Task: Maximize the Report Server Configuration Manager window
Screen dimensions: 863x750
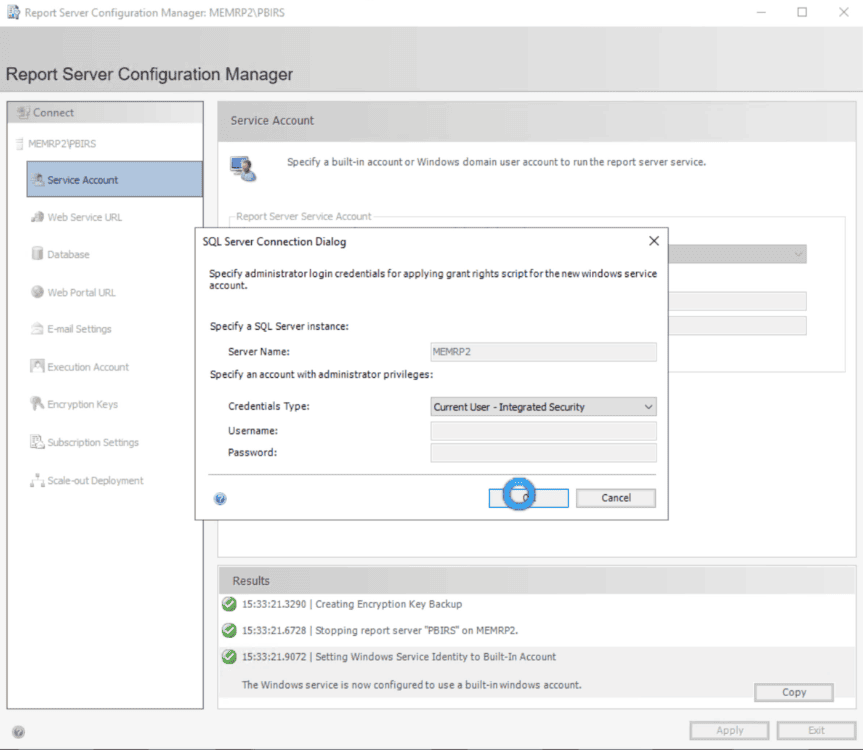Action: pos(802,12)
